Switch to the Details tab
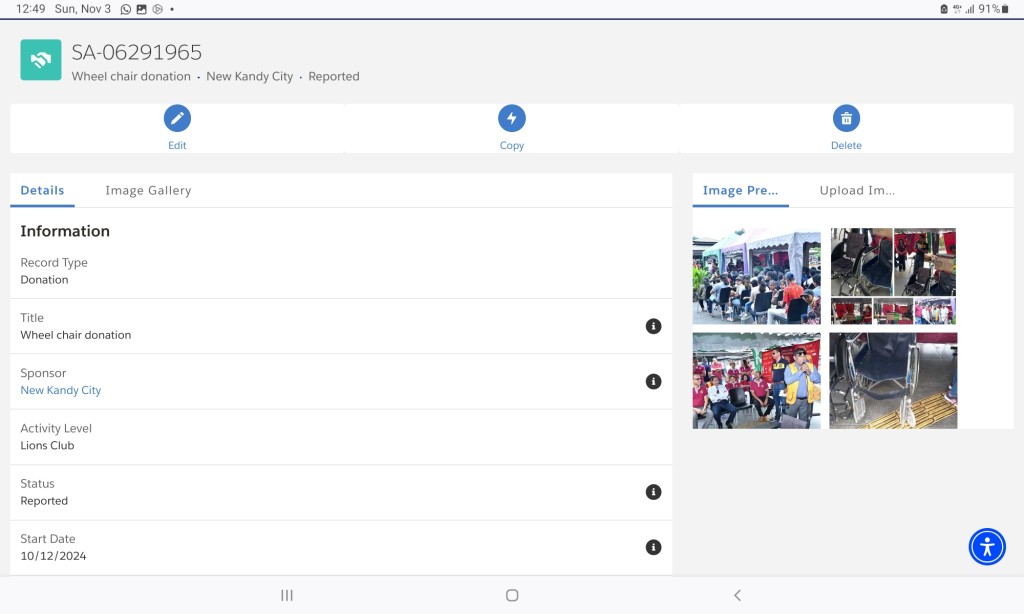 (x=42, y=190)
